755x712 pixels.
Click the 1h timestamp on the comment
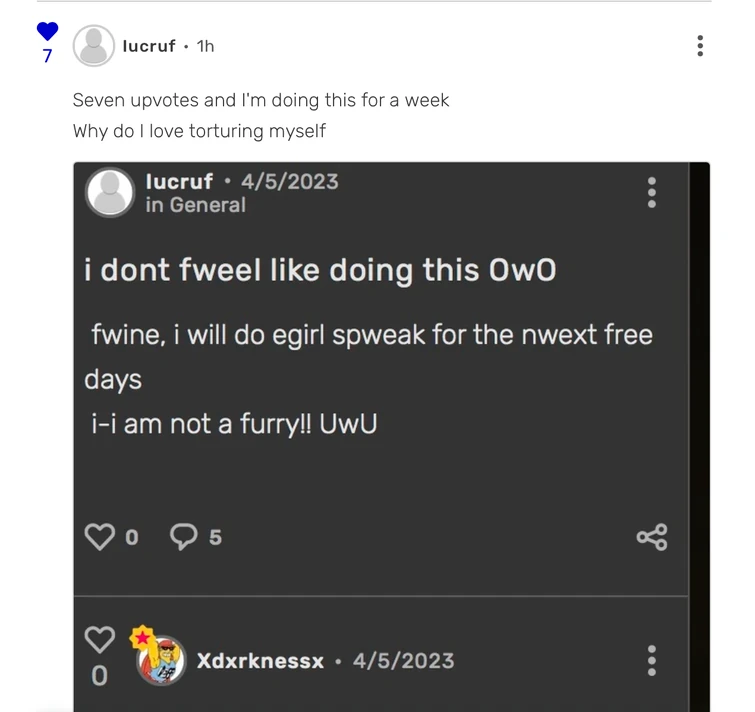coord(205,46)
